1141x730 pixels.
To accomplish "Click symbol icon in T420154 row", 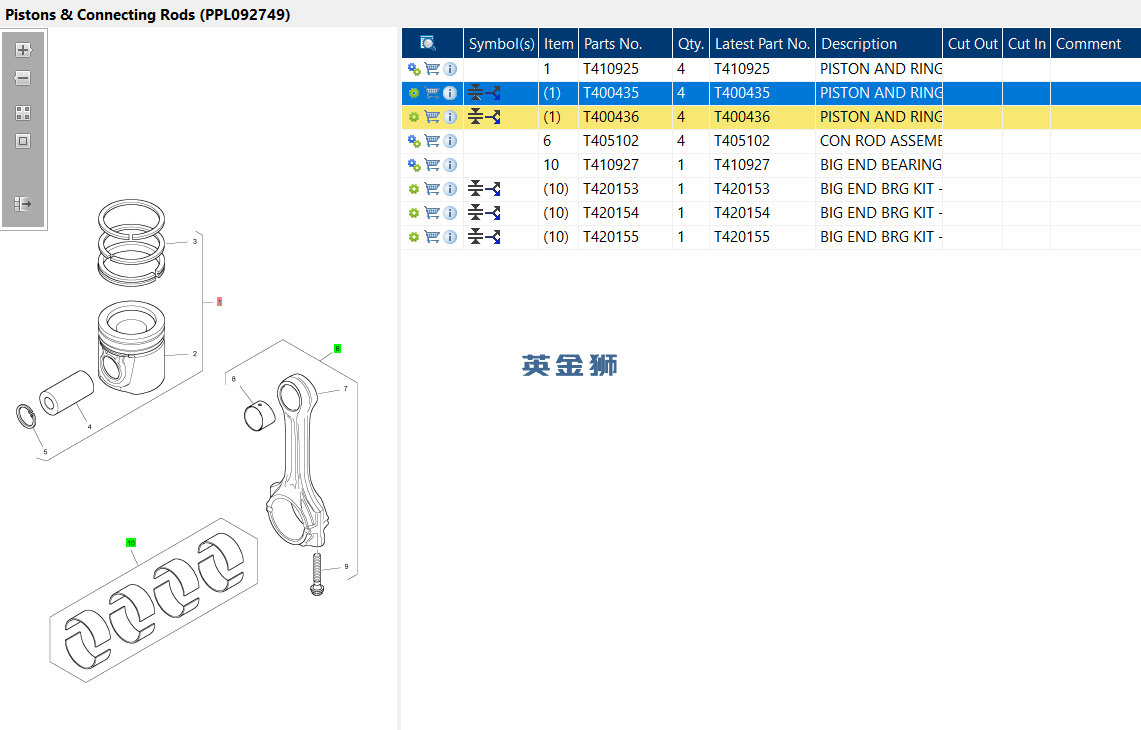I will pos(484,213).
